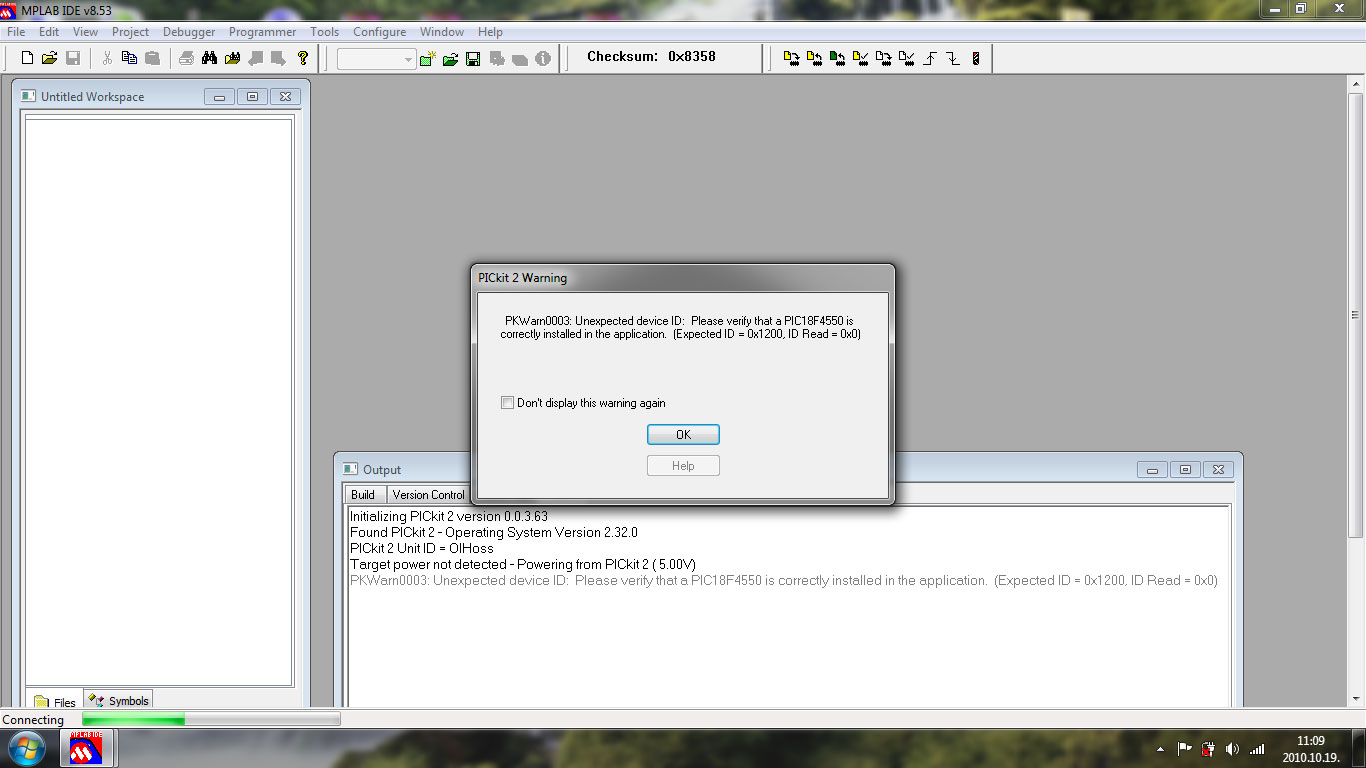Screen dimensions: 1366x768
Task: Click the Print icon in the toolbar
Action: click(x=186, y=58)
